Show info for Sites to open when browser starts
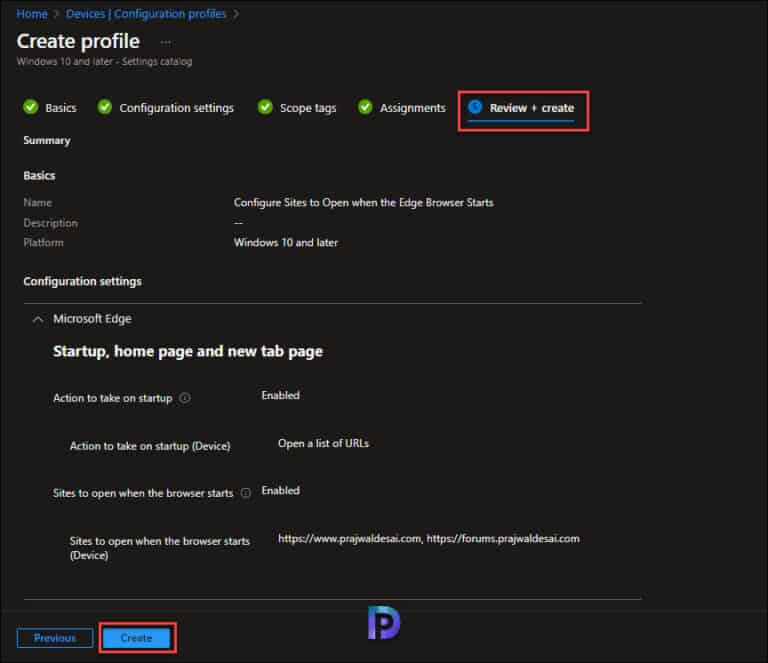This screenshot has width=768, height=663. [x=246, y=493]
